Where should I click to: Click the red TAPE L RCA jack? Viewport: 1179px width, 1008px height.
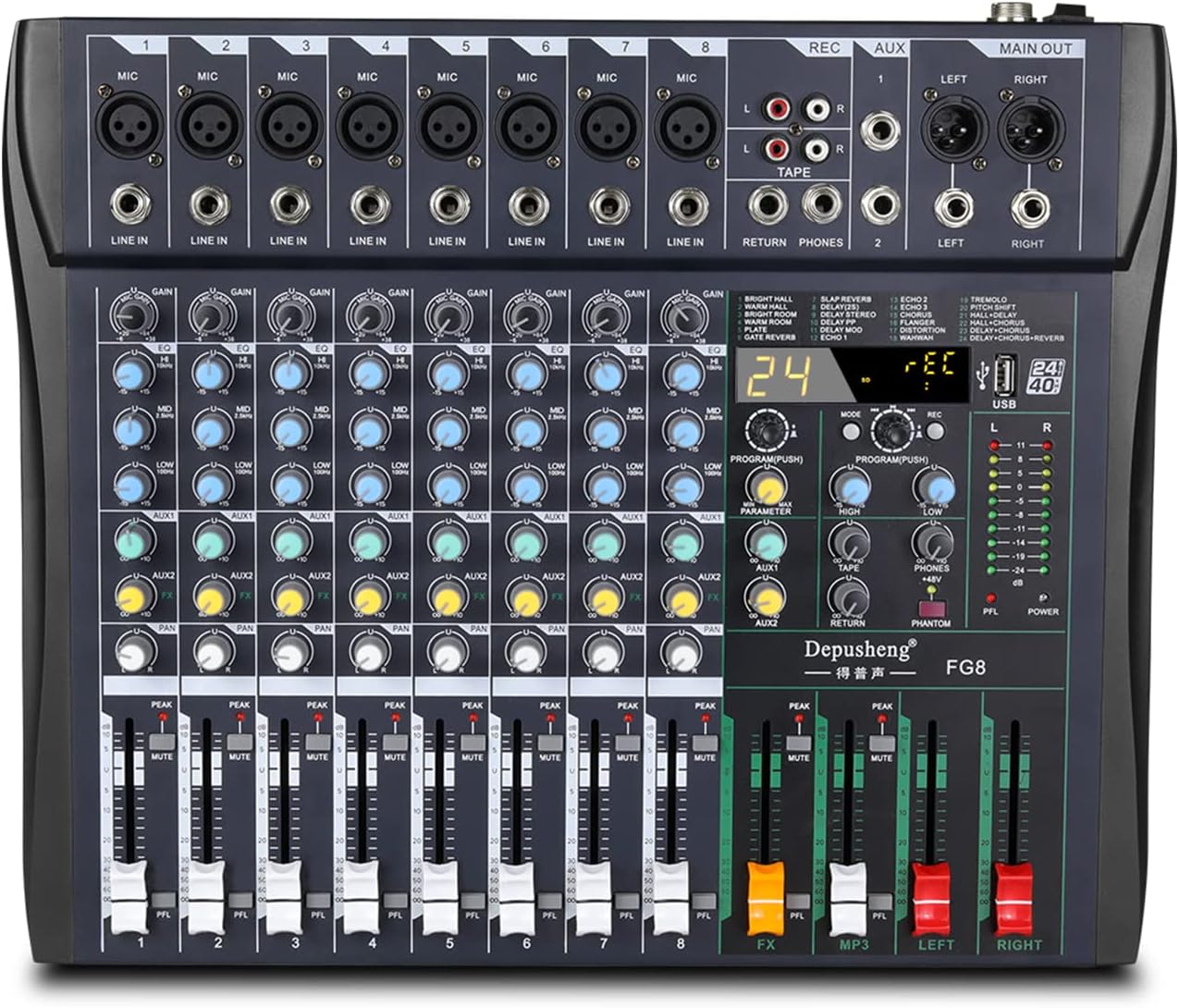pyautogui.click(x=778, y=148)
